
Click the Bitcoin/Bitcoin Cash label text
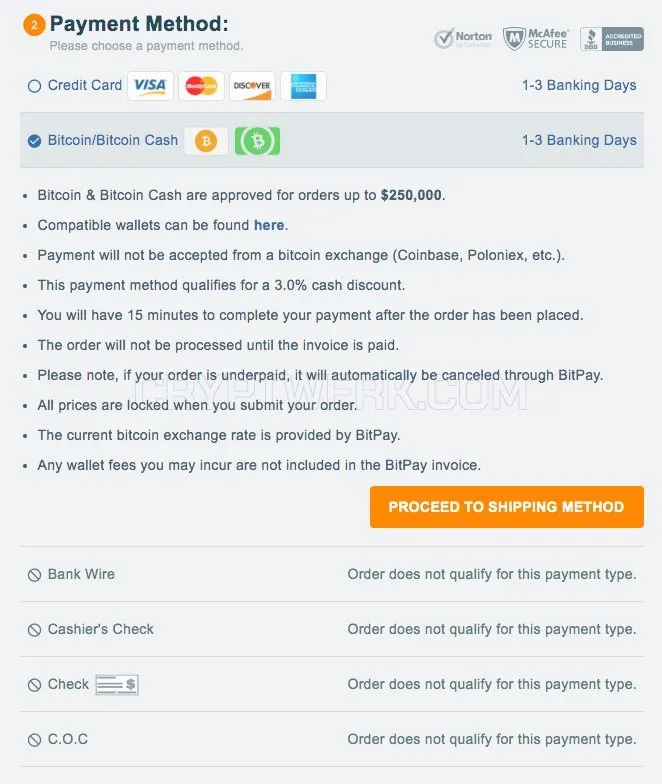(112, 140)
